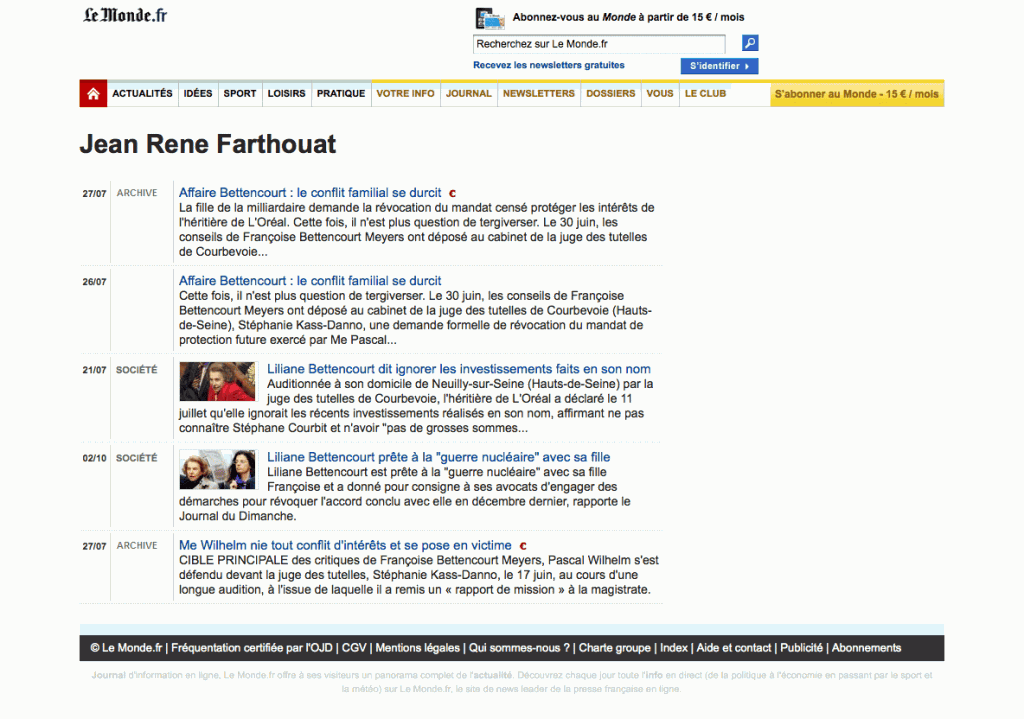Image resolution: width=1024 pixels, height=719 pixels.
Task: Click the 02/10 date label
Action: (x=94, y=458)
